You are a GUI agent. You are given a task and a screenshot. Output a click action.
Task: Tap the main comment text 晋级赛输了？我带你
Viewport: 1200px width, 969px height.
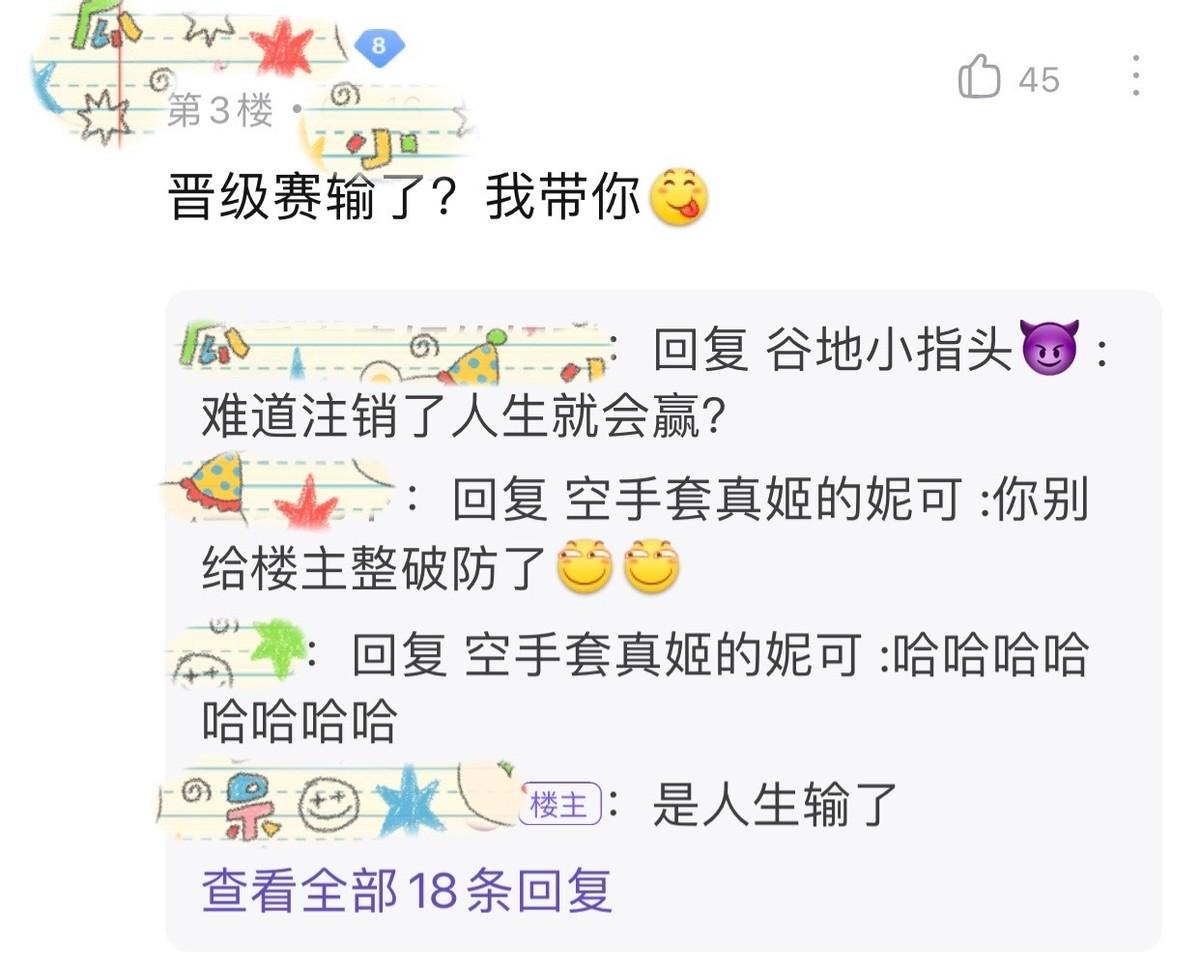(x=406, y=198)
